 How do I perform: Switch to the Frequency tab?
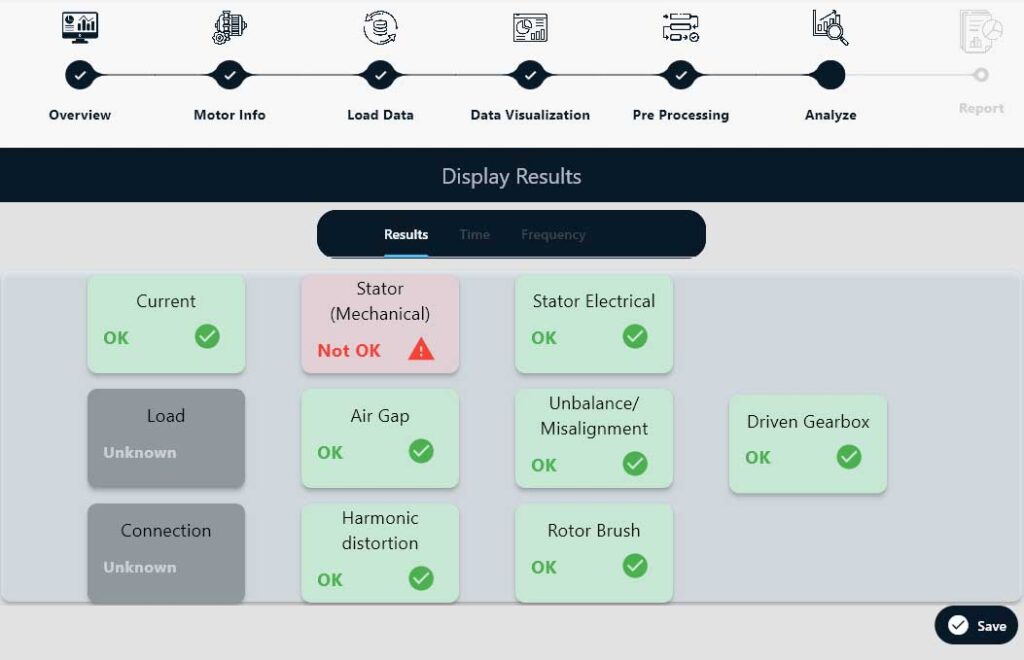click(553, 235)
